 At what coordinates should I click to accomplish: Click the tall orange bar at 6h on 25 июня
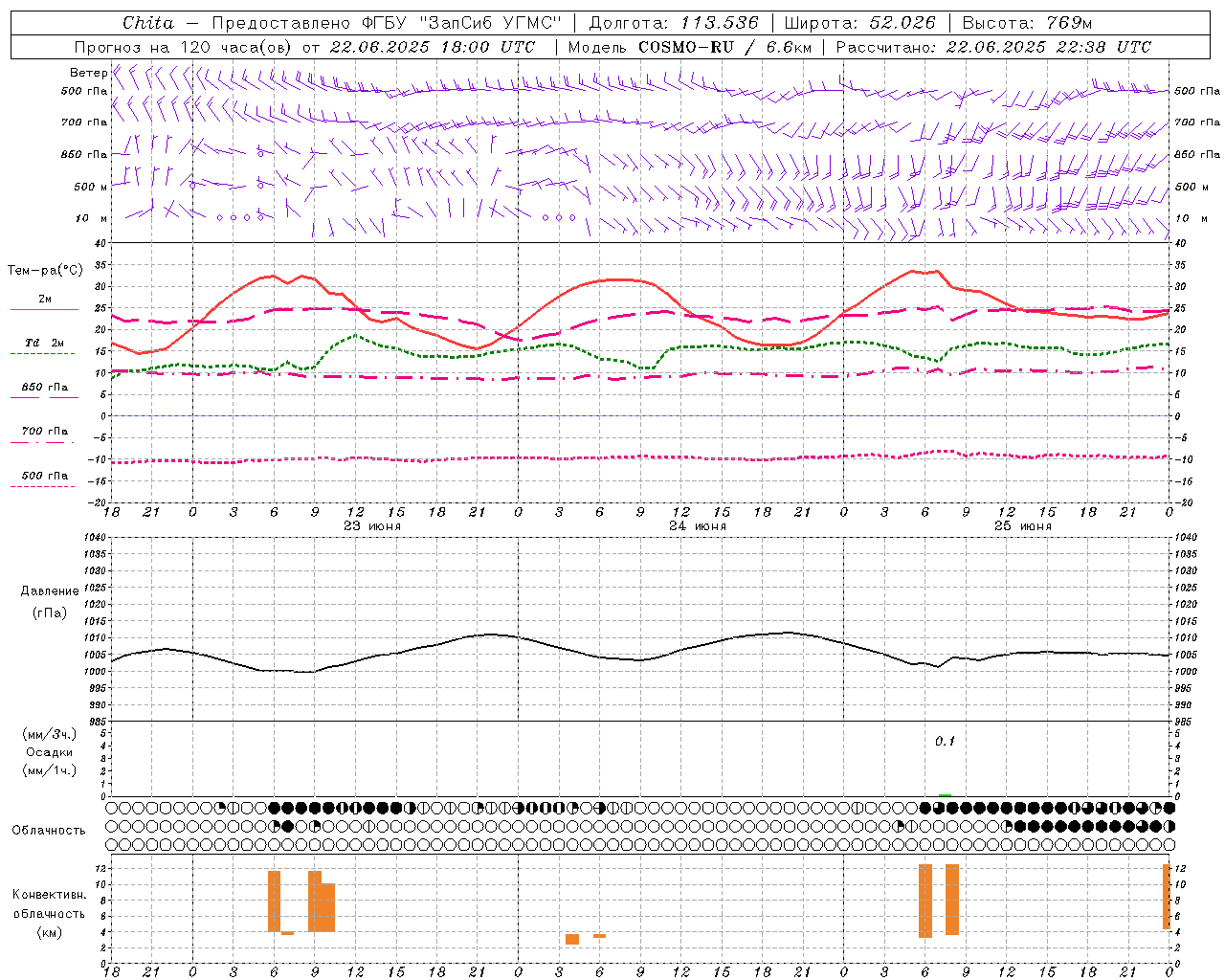tap(924, 901)
